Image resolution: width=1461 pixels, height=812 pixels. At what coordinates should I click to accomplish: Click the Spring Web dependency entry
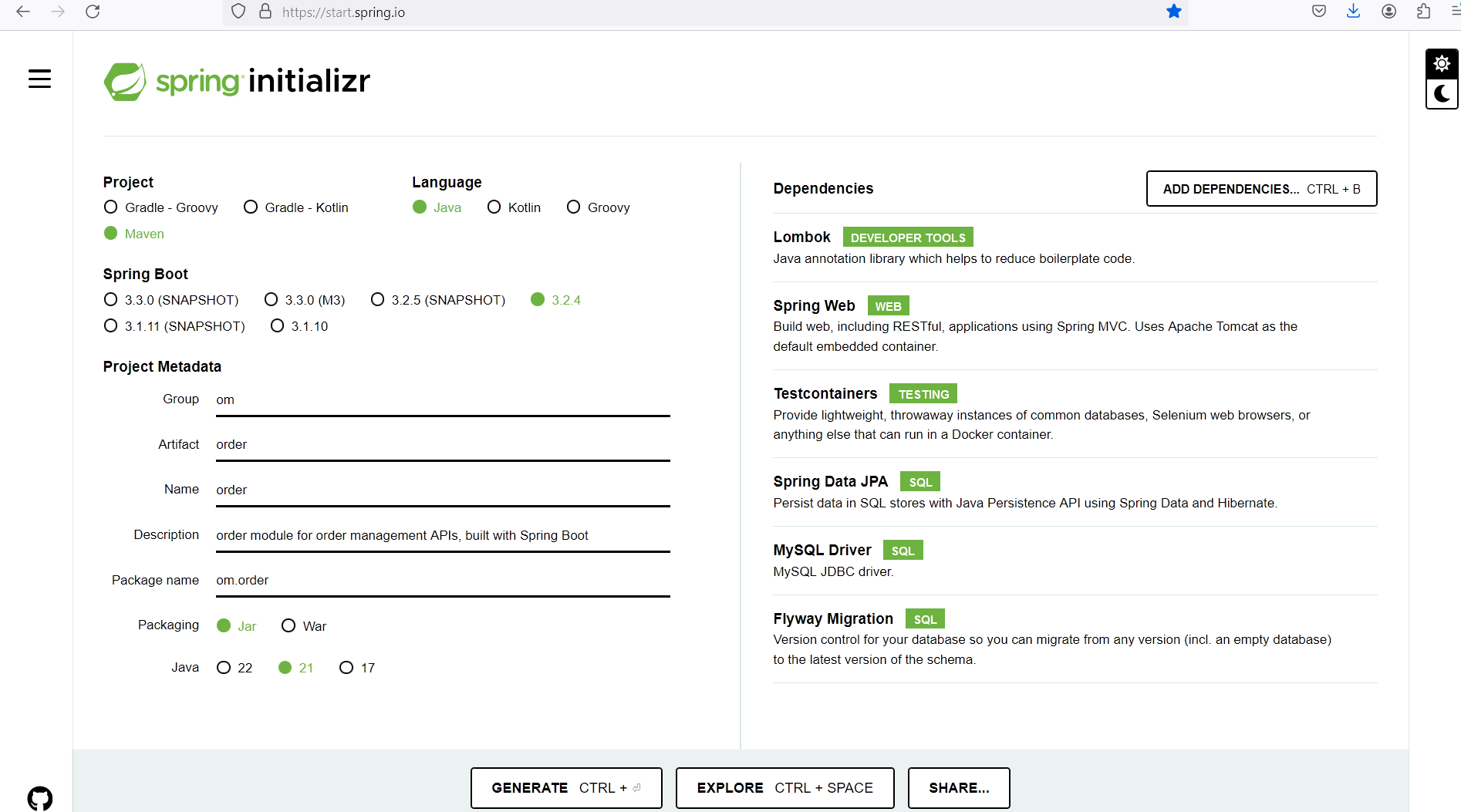(x=1075, y=326)
